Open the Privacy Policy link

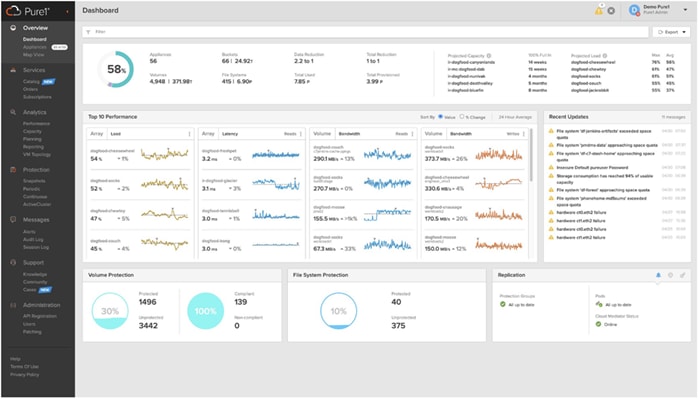click(x=24, y=375)
